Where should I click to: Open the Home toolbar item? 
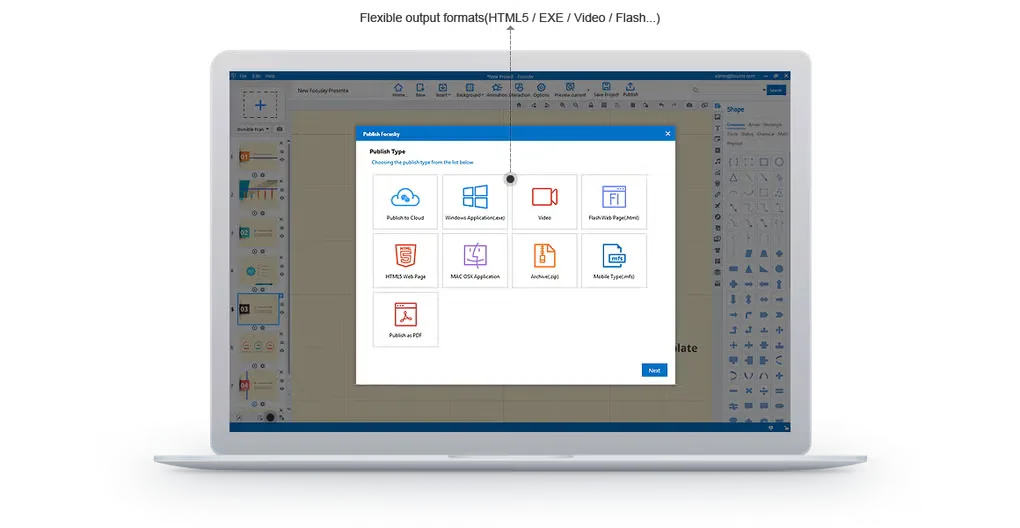[398, 90]
